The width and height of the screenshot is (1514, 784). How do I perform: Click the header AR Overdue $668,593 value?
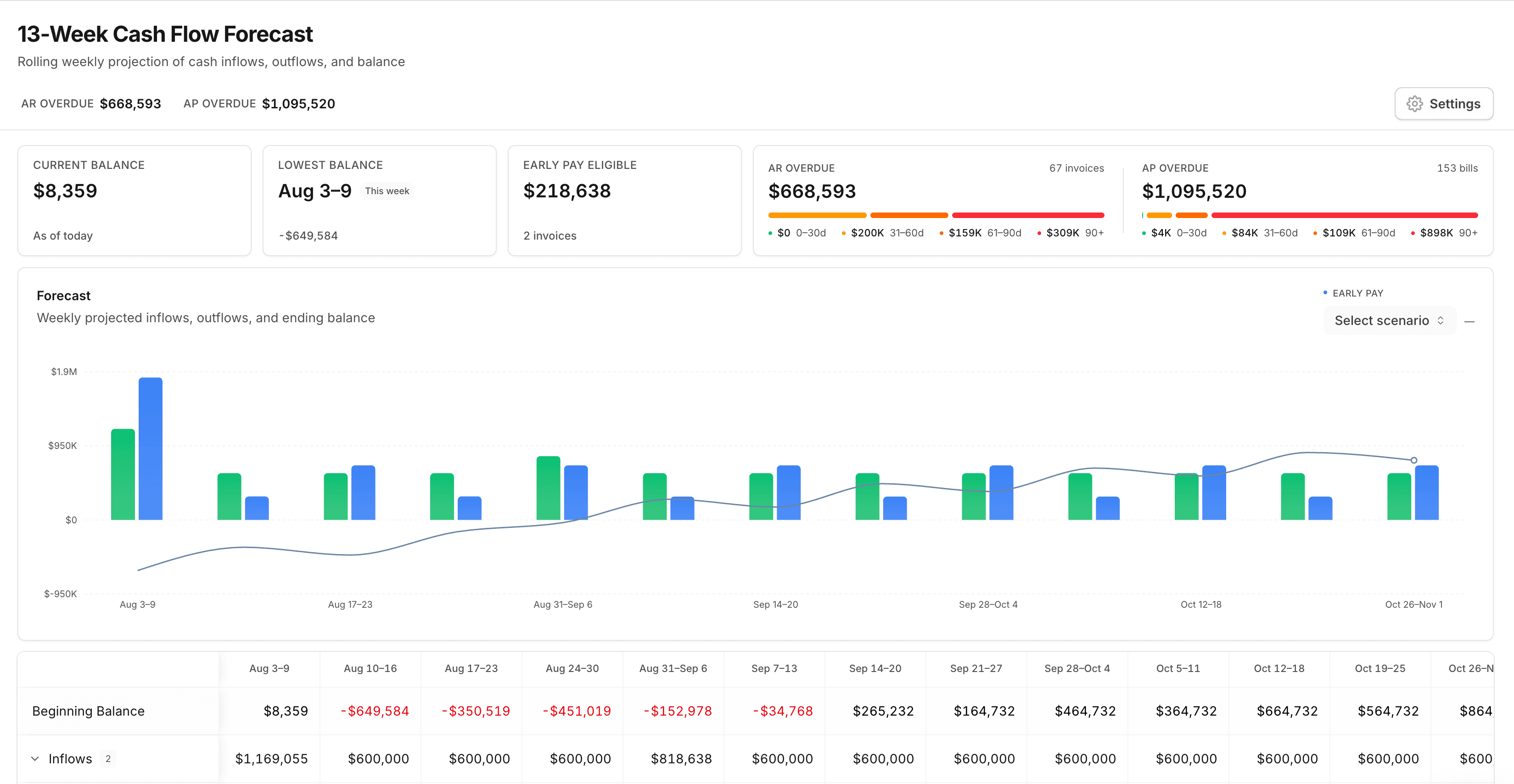[130, 104]
